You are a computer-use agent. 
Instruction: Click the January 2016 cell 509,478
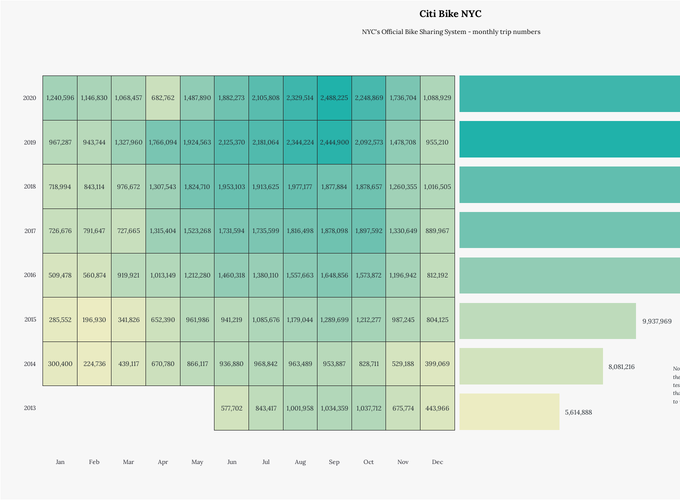[60, 275]
